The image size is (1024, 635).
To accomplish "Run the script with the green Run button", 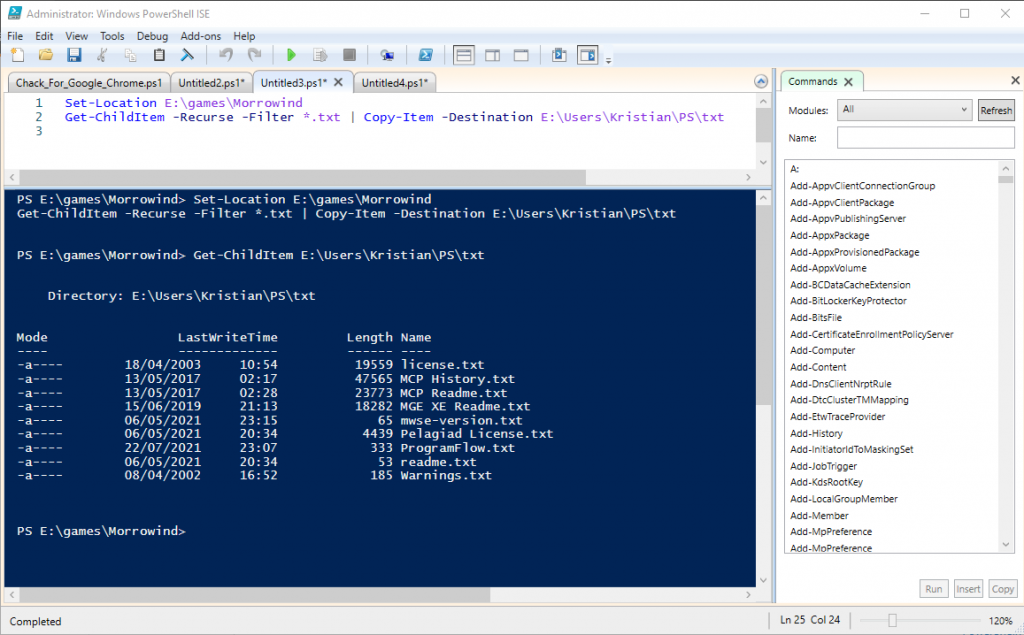I will pyautogui.click(x=291, y=55).
